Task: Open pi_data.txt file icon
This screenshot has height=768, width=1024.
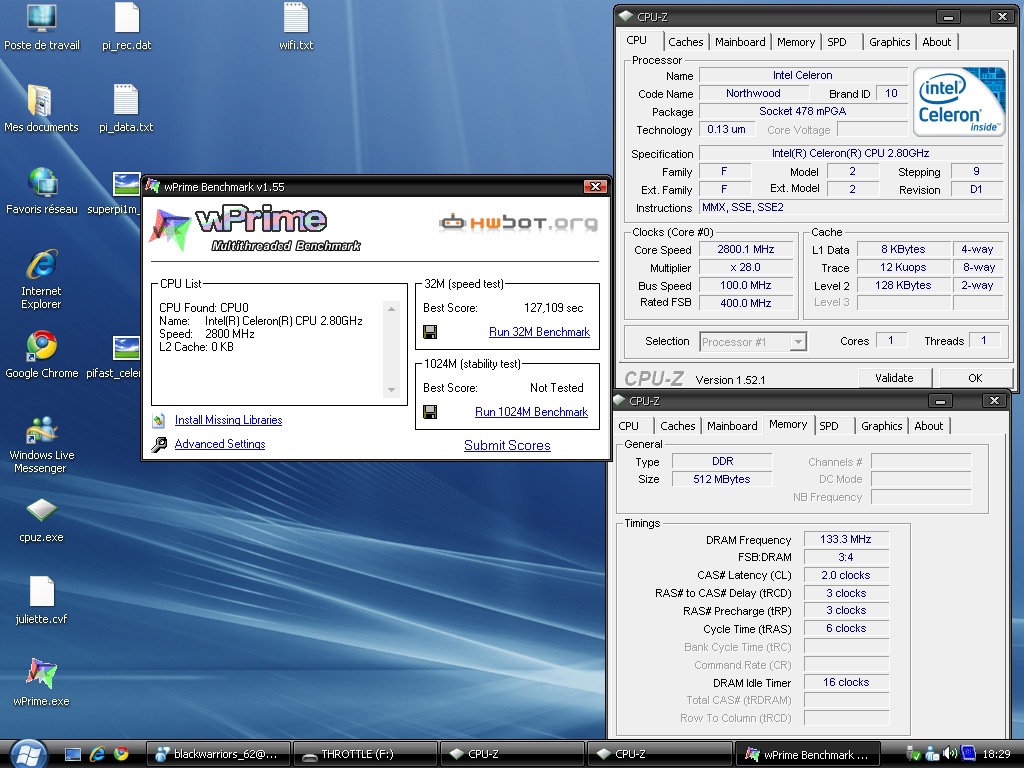Action: [126, 109]
